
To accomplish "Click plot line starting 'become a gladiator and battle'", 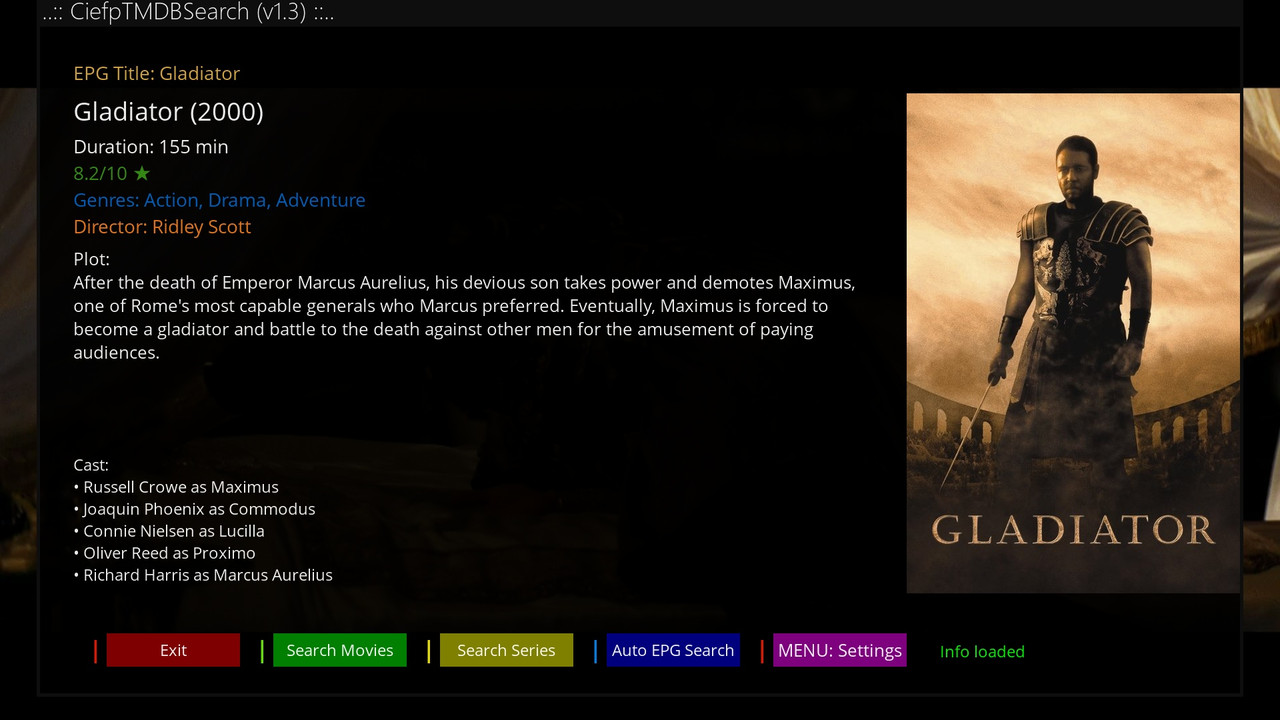I will pyautogui.click(x=444, y=329).
